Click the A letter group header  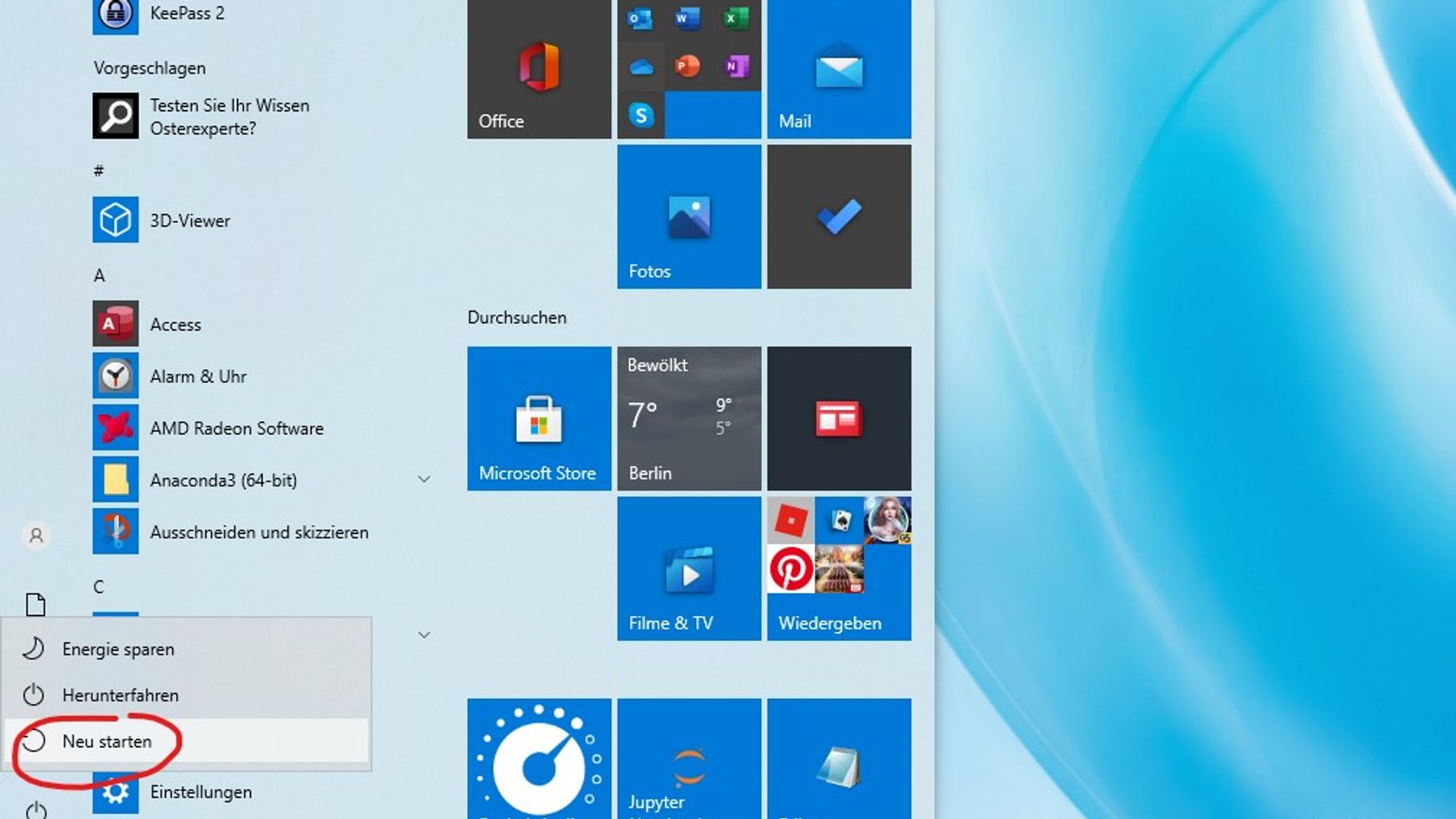(99, 275)
